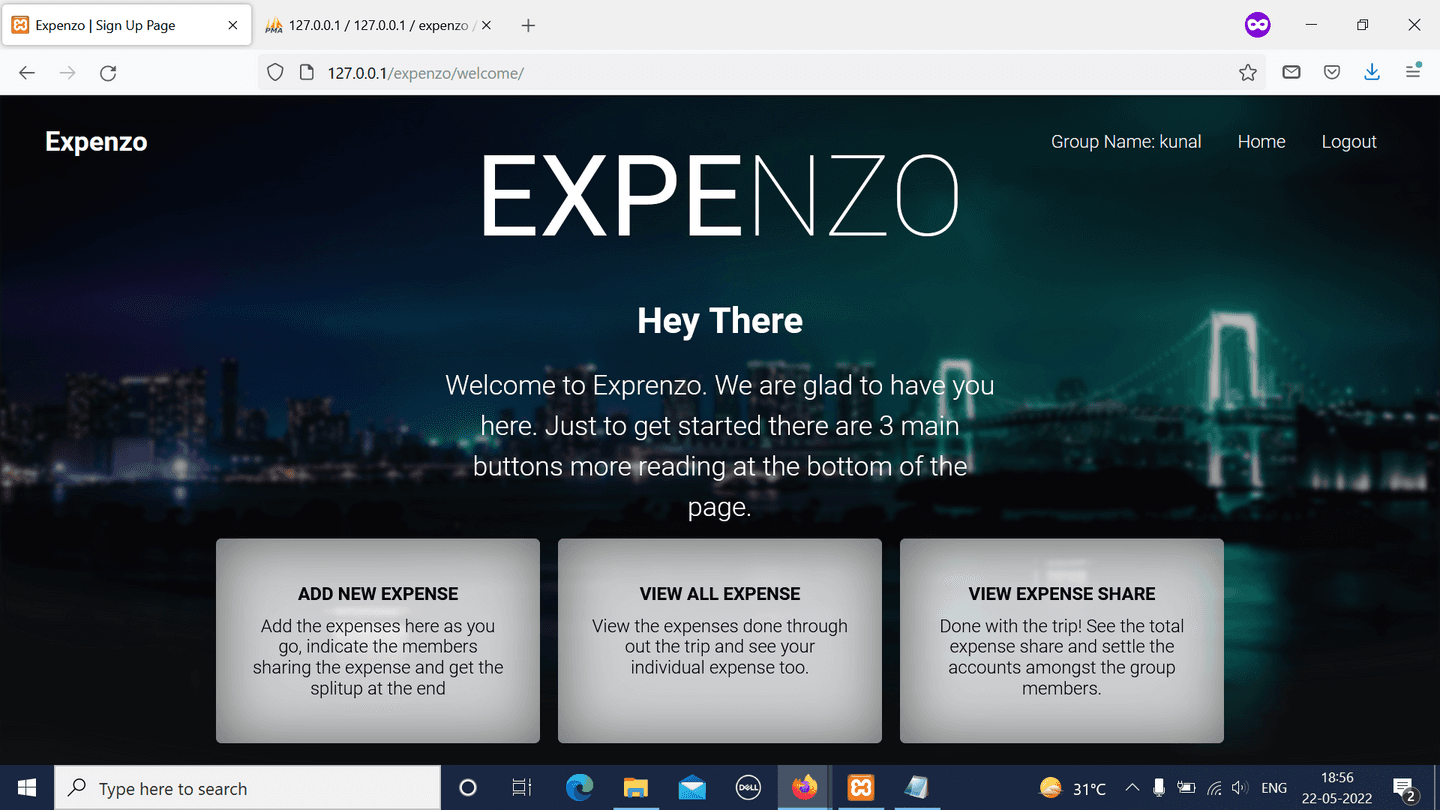Open the VIEW ALL EXPENSE card

(720, 641)
